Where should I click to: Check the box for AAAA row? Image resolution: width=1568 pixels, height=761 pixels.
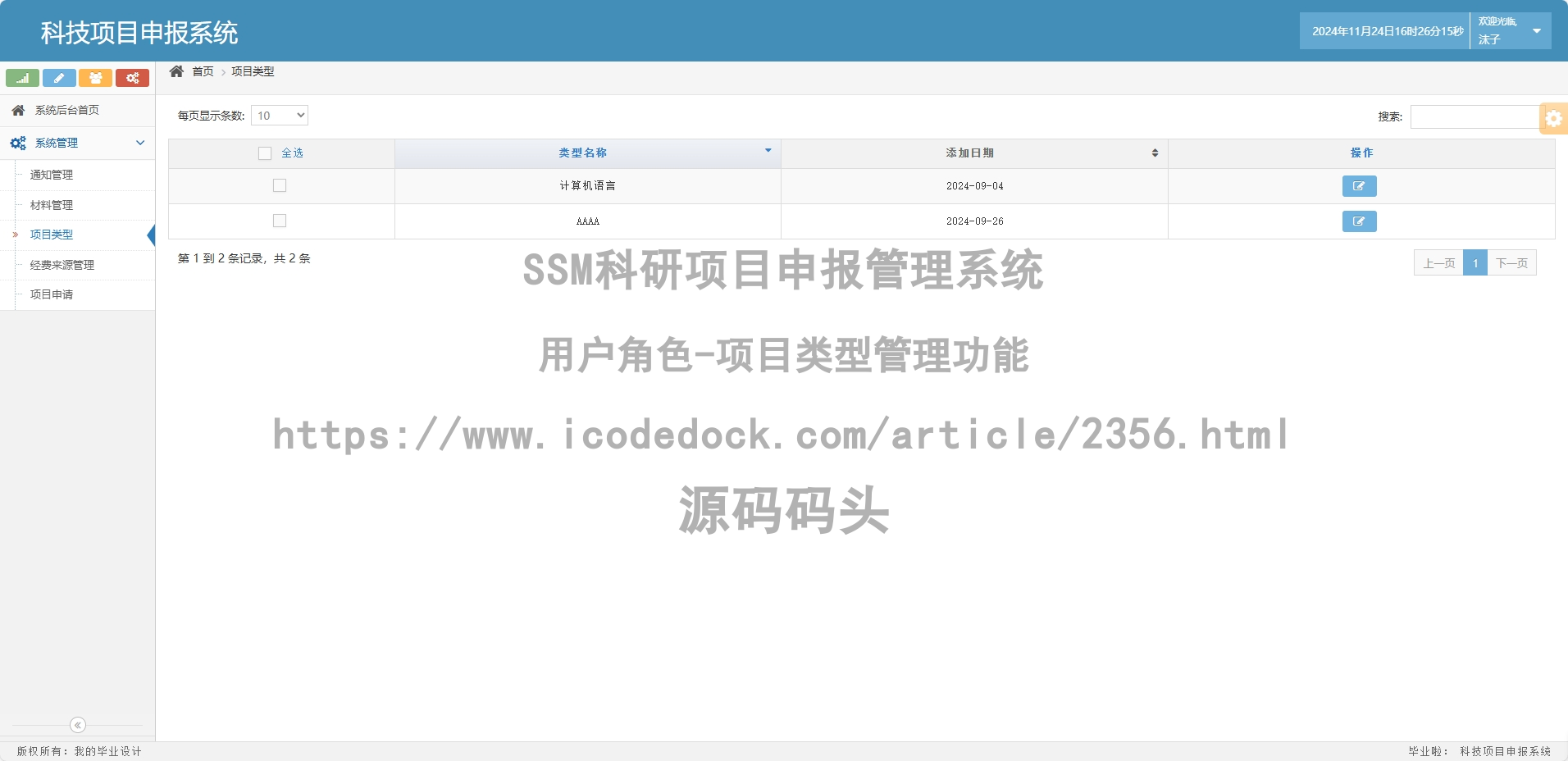pyautogui.click(x=280, y=221)
